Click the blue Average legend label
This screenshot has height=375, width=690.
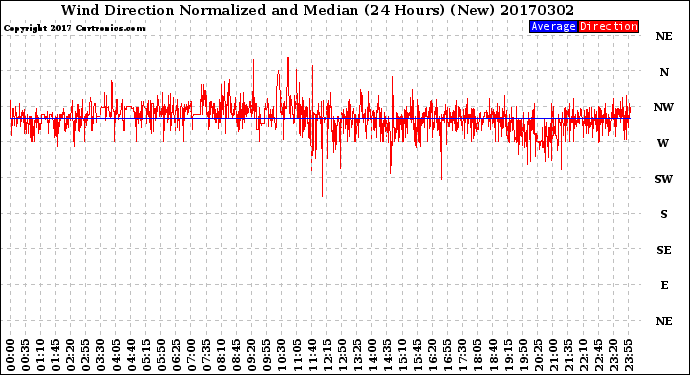[x=553, y=26]
